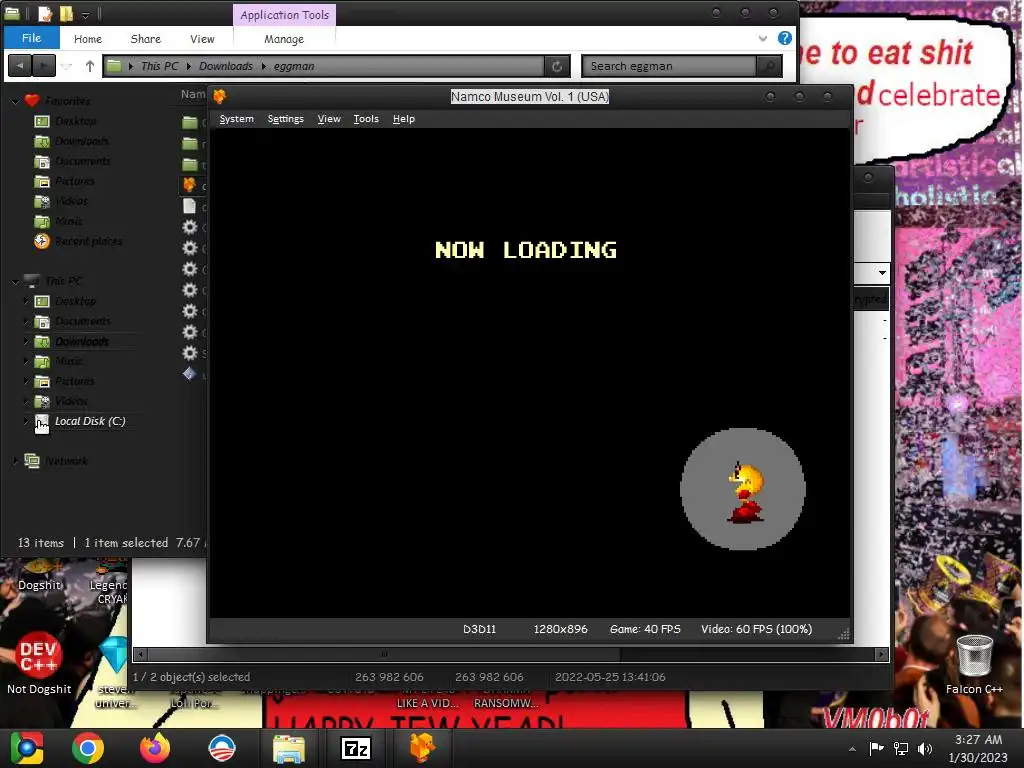Expand Downloads under This PC
Screen dimensions: 1024x768
click(26, 342)
